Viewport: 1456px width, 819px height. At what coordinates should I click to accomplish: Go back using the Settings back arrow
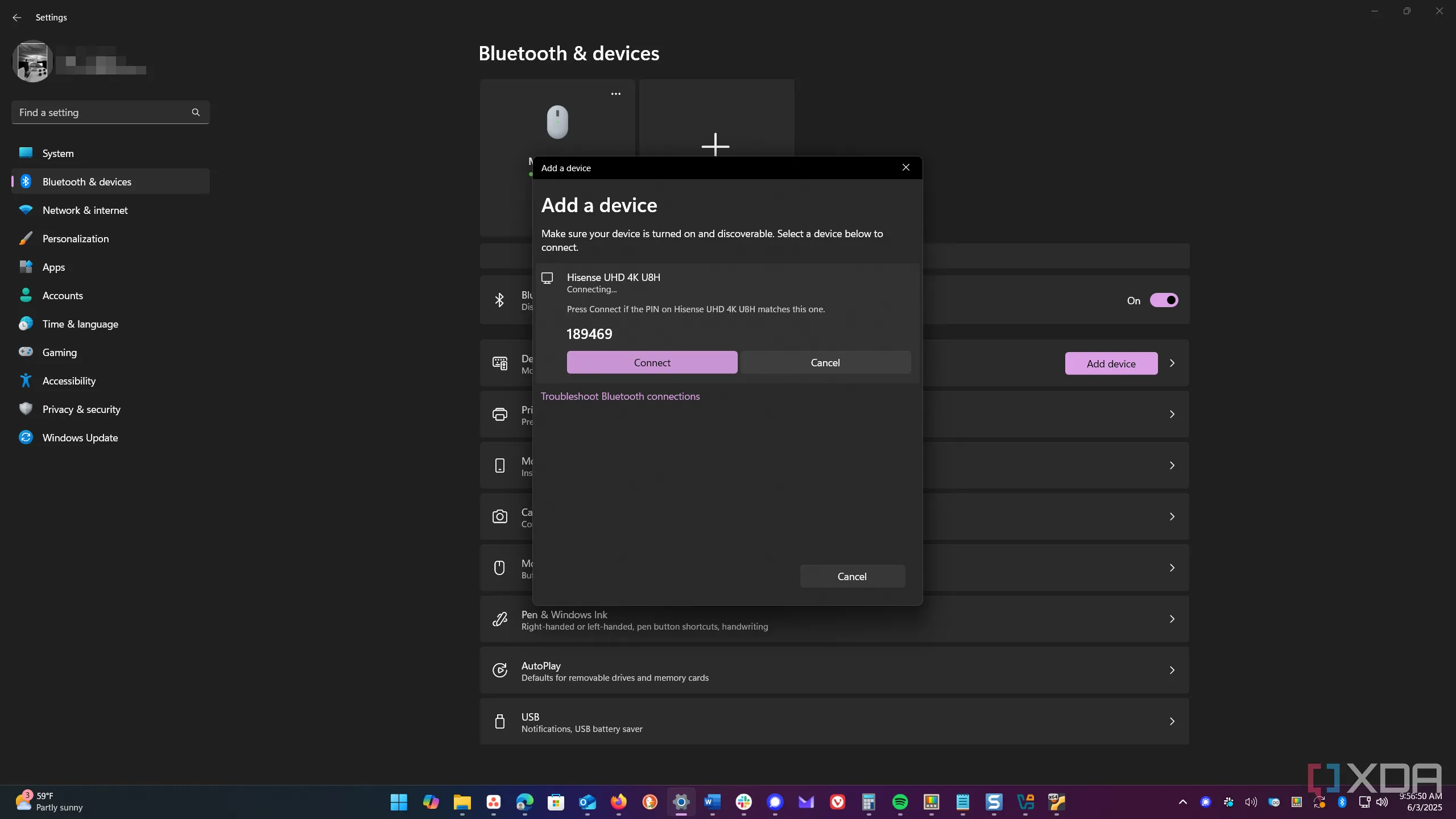point(16,18)
